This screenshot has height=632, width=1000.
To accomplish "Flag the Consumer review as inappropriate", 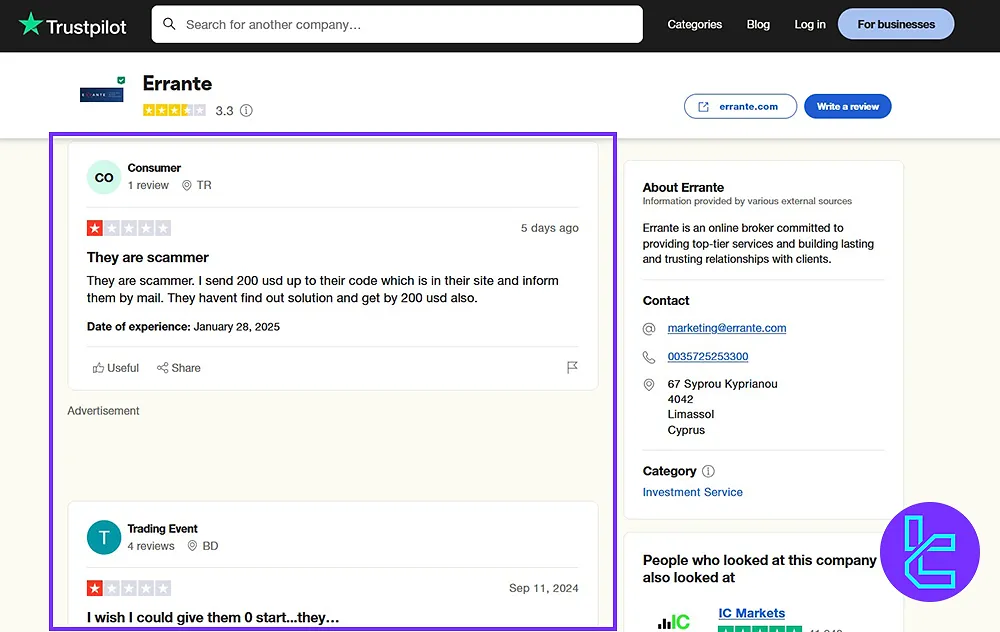I will [572, 368].
